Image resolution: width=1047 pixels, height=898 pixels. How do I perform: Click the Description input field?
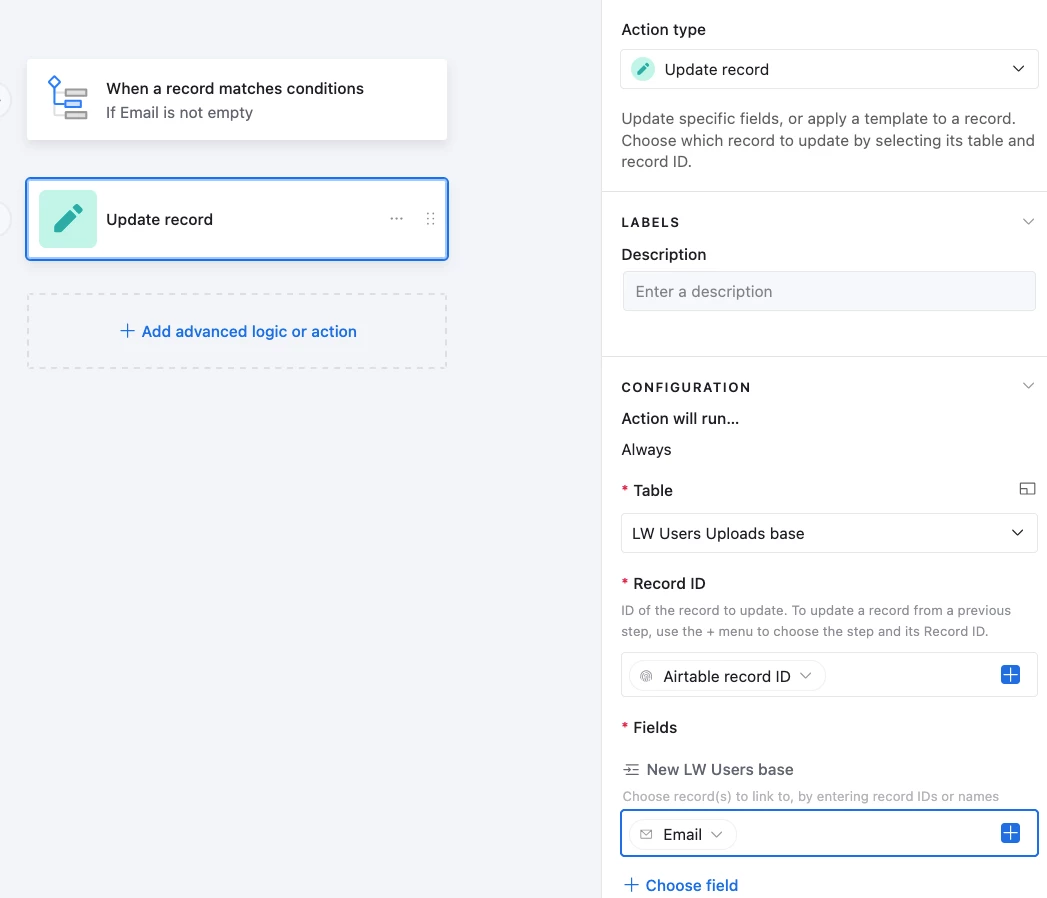pos(829,292)
